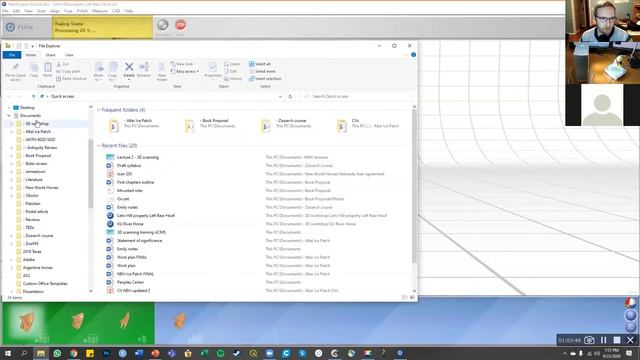Select Statement of significance recent file

point(139,241)
